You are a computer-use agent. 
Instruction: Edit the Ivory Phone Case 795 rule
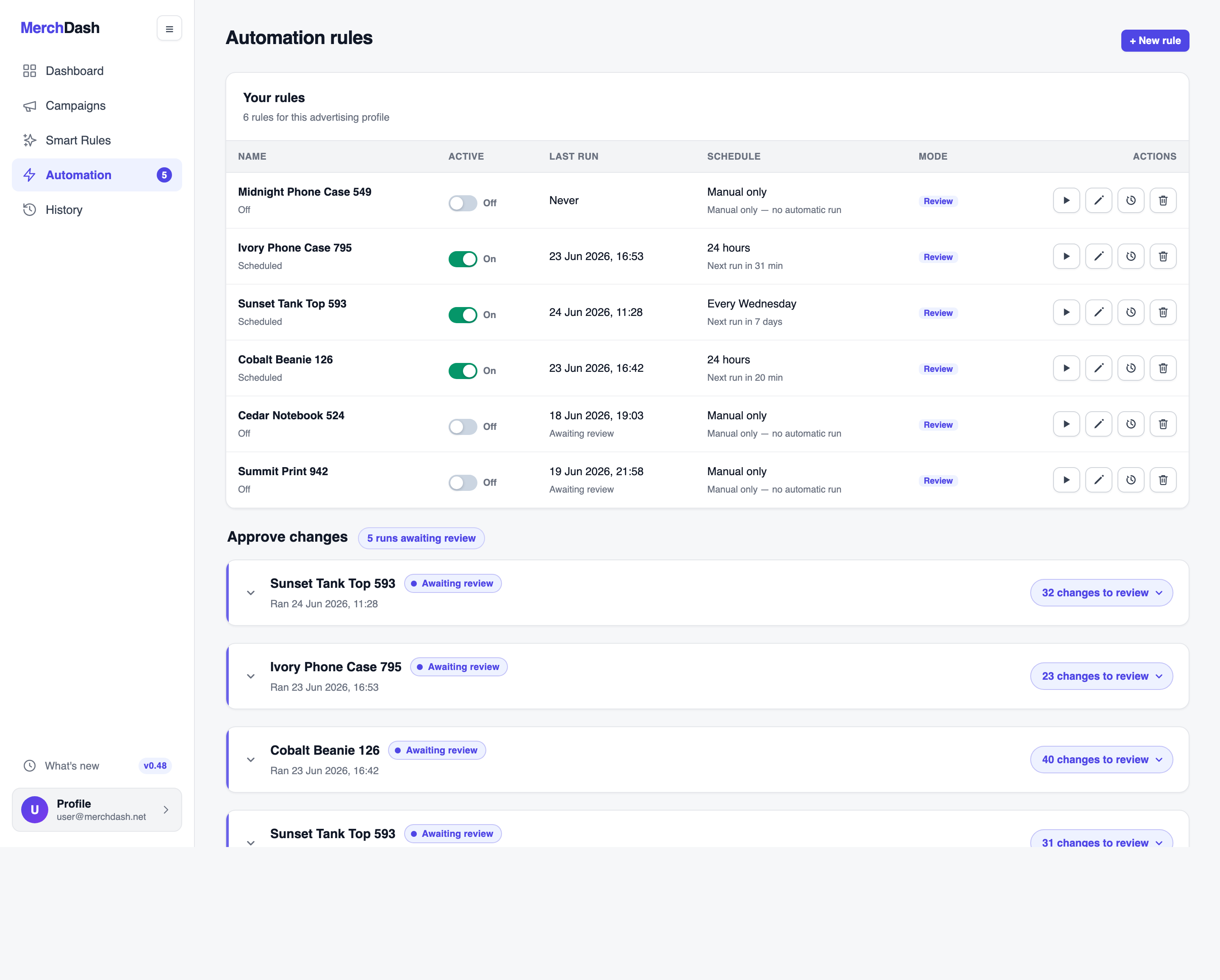(1098, 256)
